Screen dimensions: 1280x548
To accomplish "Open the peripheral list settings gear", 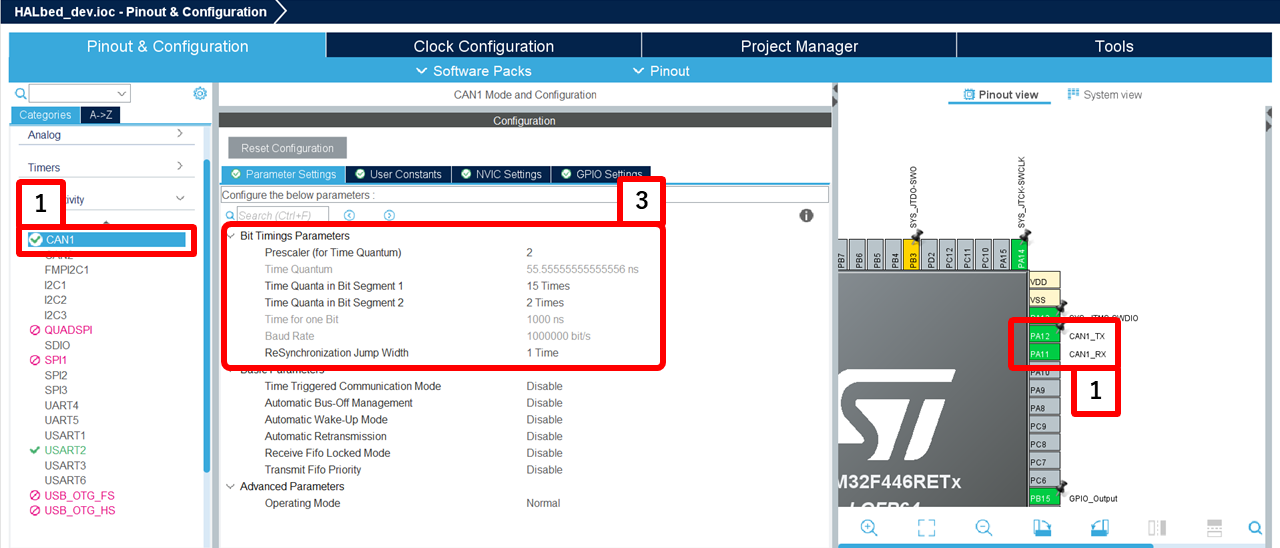I will click(200, 93).
